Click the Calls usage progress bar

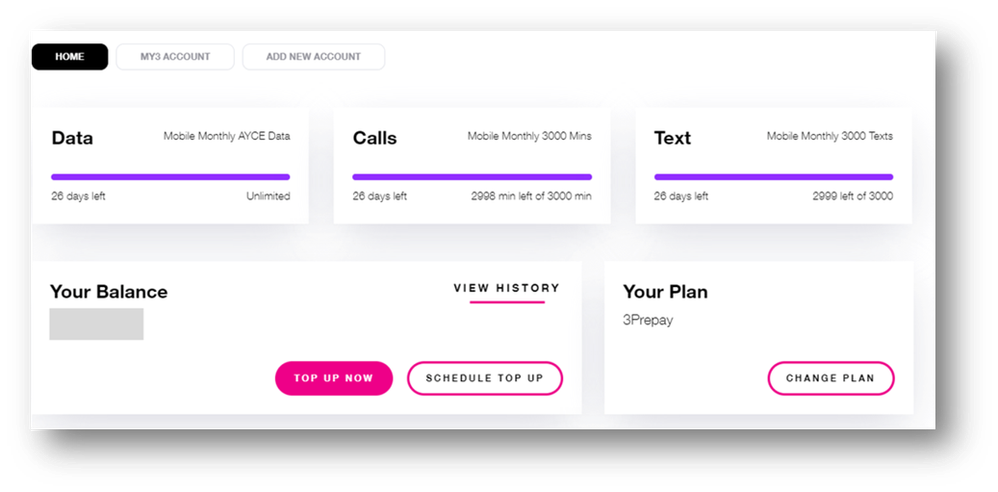(x=472, y=177)
